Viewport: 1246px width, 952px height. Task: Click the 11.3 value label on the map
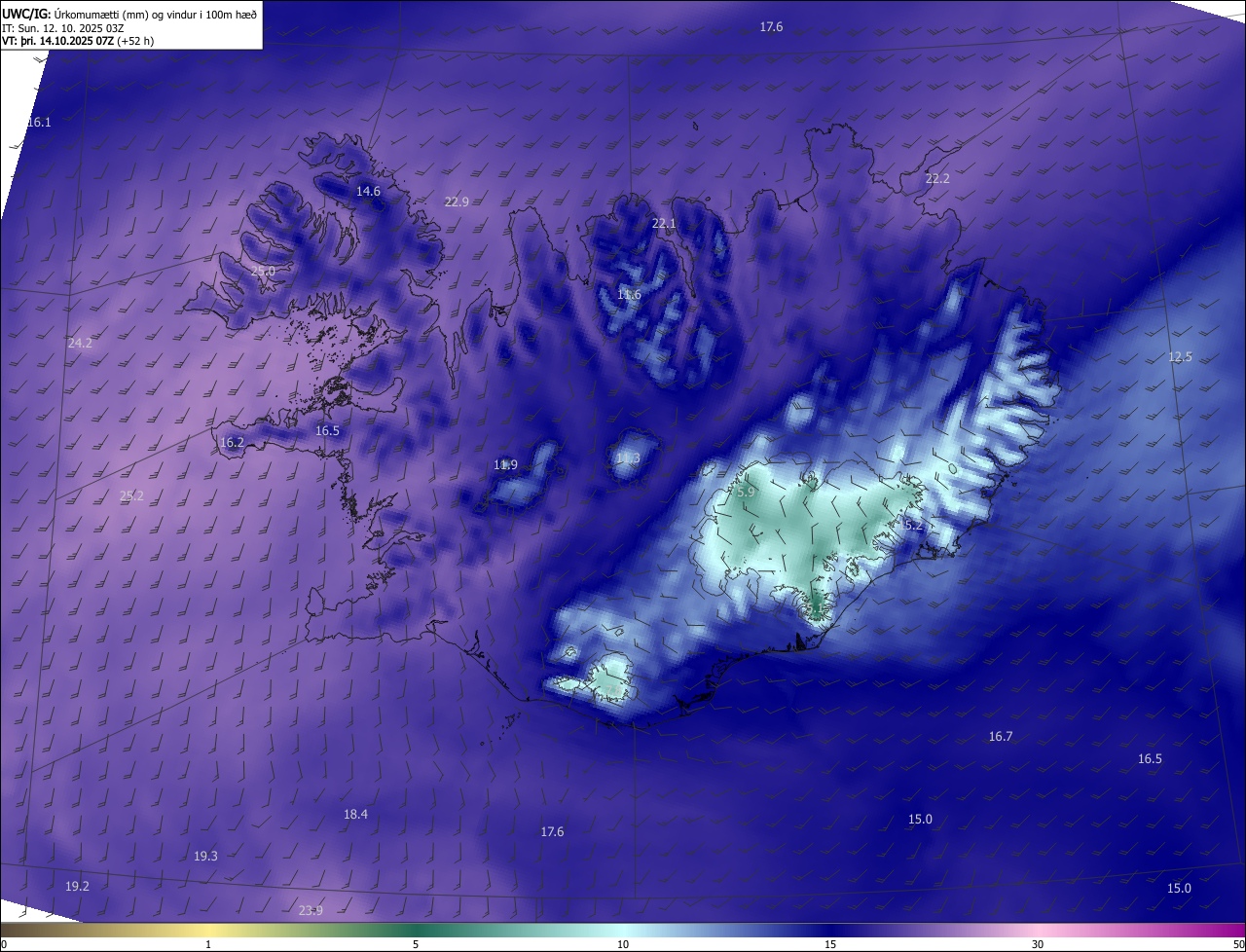click(x=629, y=458)
